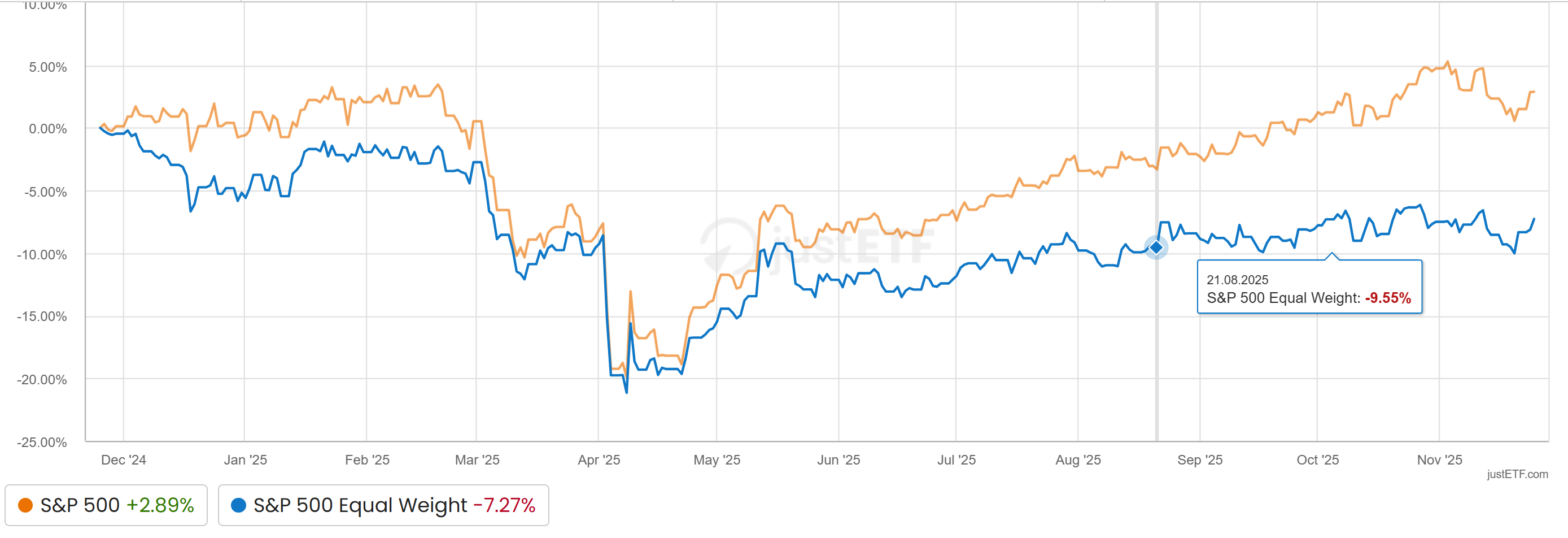
Task: Open the justETF.com credit link
Action: point(1517,474)
